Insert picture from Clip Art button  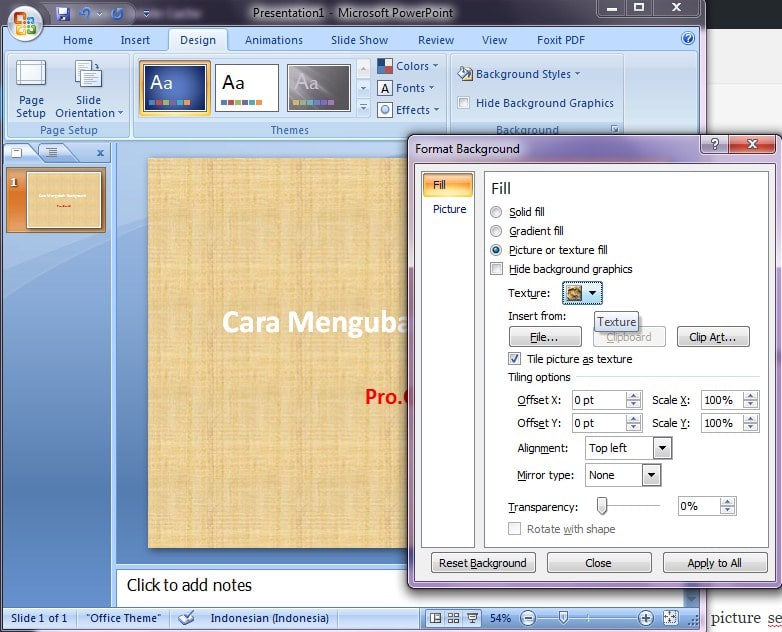[x=713, y=337]
